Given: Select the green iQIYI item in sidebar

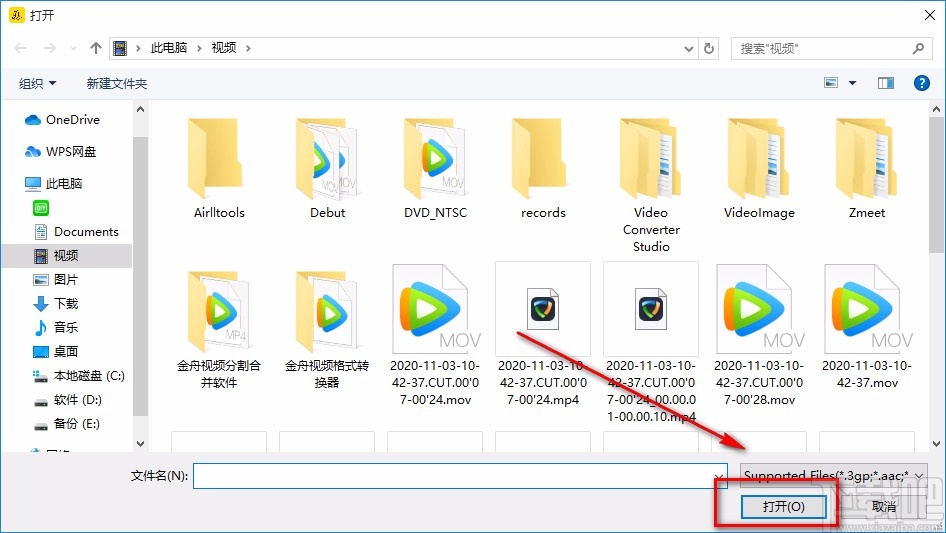Looking at the screenshot, I should pyautogui.click(x=41, y=208).
